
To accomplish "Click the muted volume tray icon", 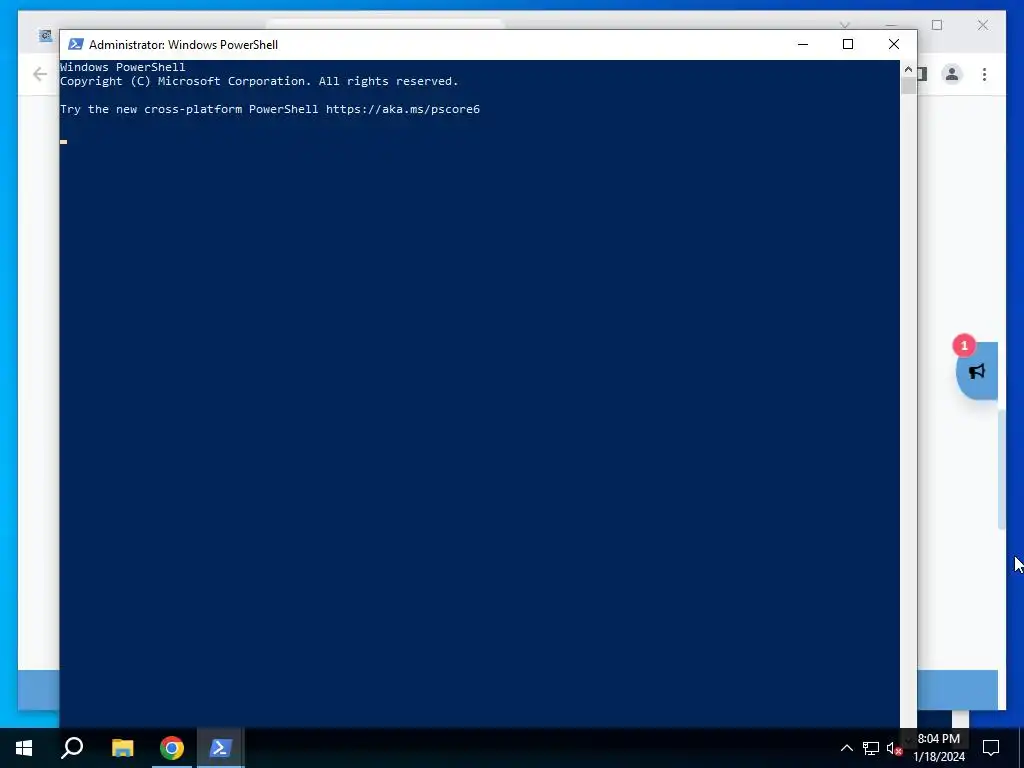I will [894, 748].
